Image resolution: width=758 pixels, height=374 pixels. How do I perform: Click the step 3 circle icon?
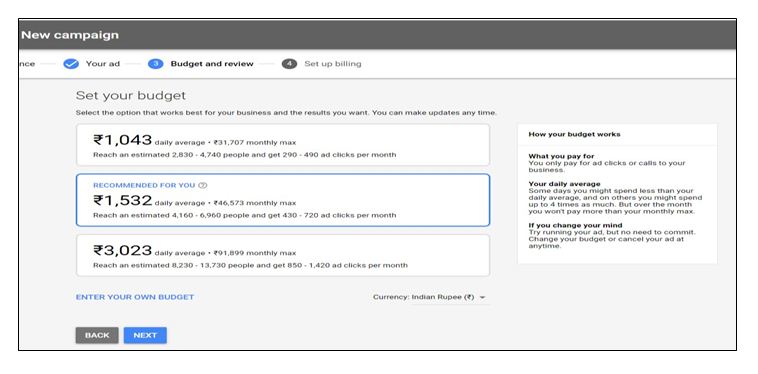(x=156, y=64)
